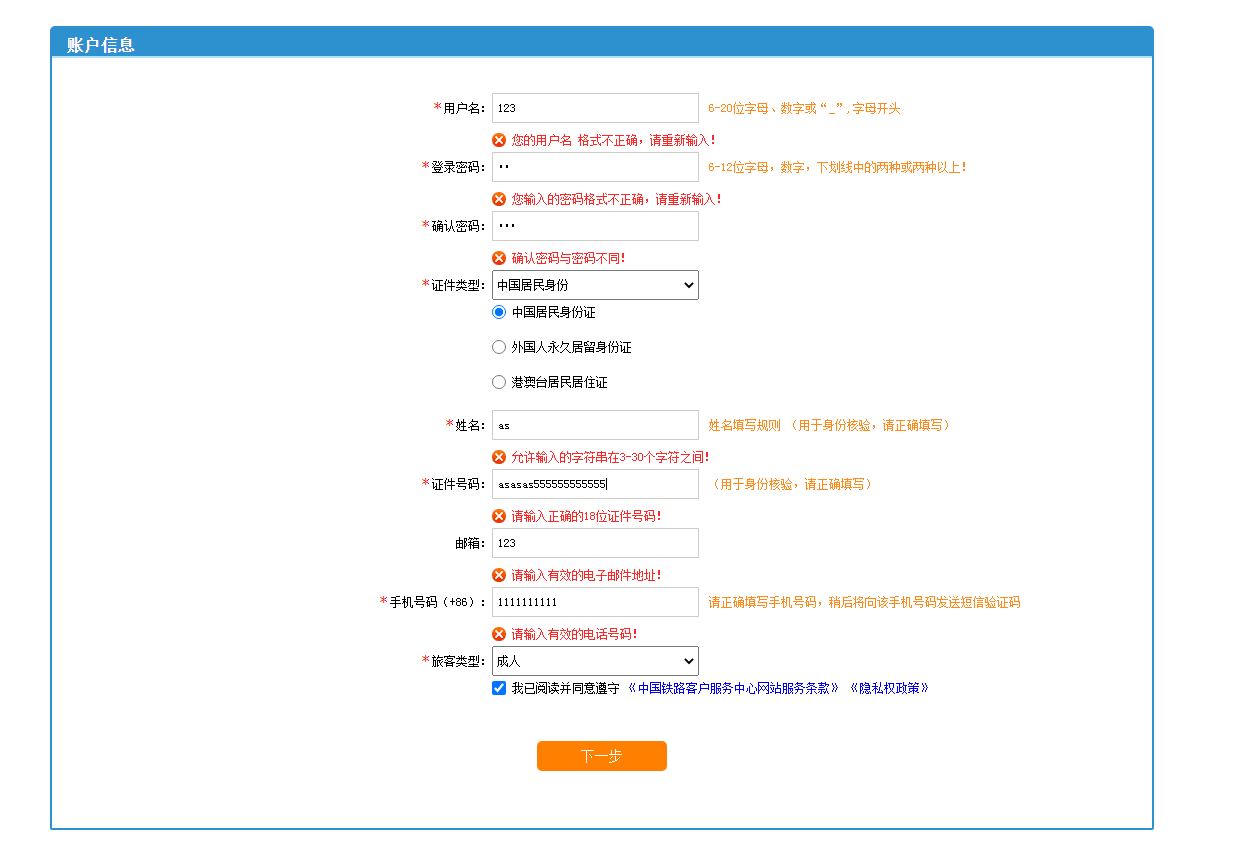Click the error icon beside username format message
Image resolution: width=1233 pixels, height=860 pixels.
click(499, 140)
